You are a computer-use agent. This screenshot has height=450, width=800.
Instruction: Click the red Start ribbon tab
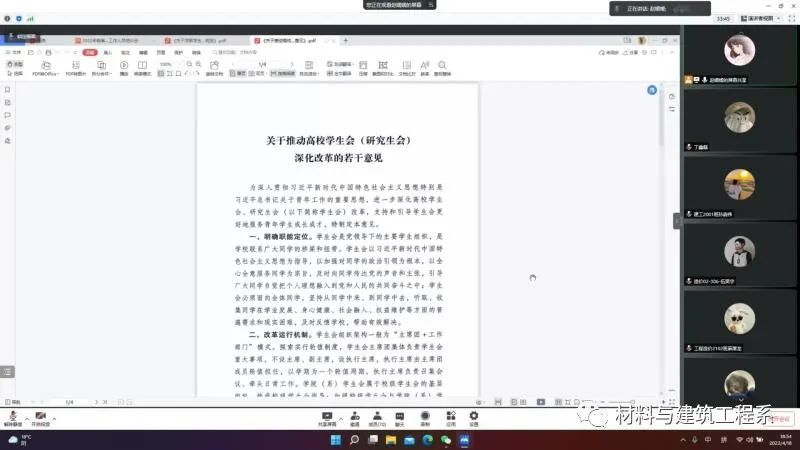pos(90,53)
